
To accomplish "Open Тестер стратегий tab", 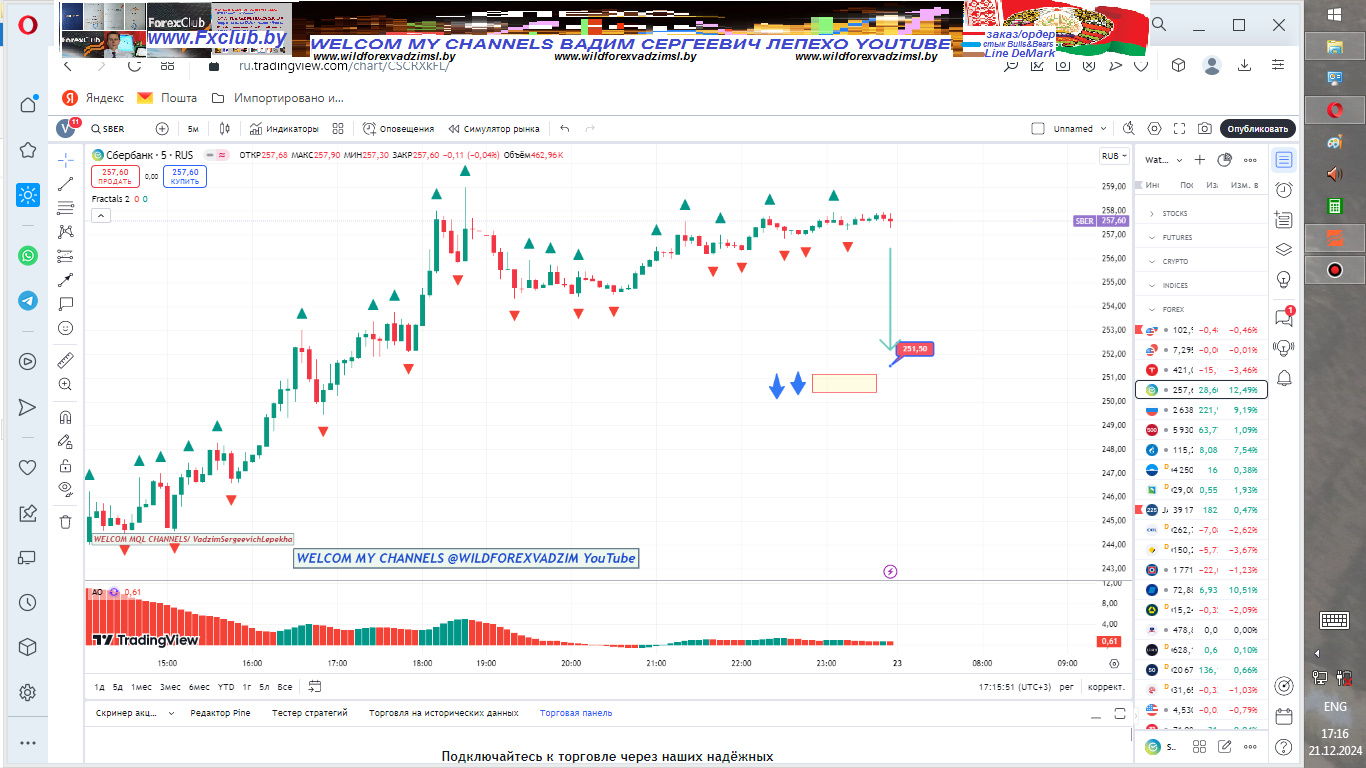I will (x=310, y=713).
